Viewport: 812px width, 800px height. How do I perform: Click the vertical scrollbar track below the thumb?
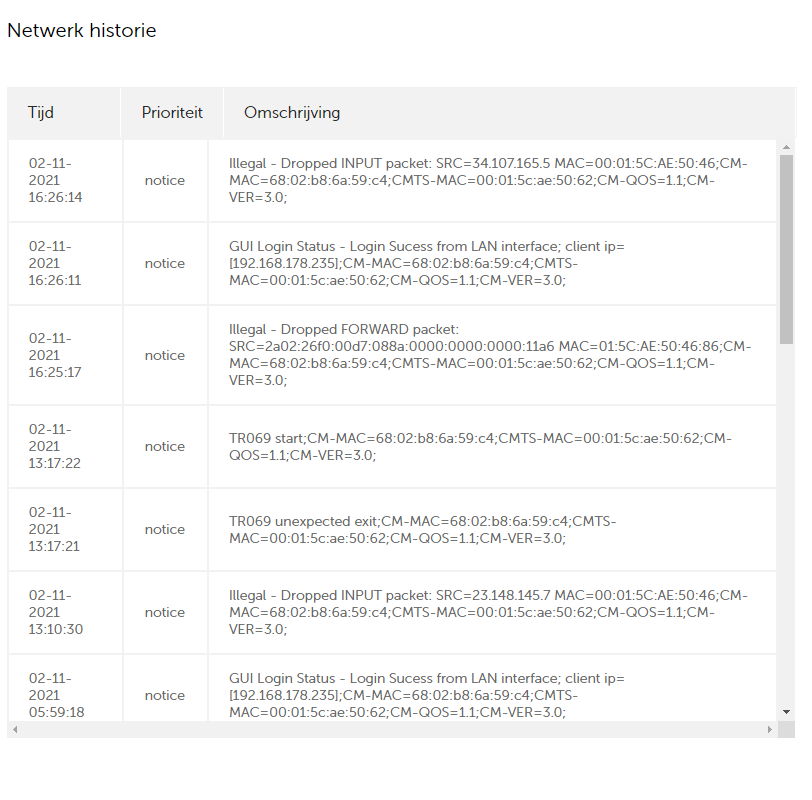tap(786, 520)
